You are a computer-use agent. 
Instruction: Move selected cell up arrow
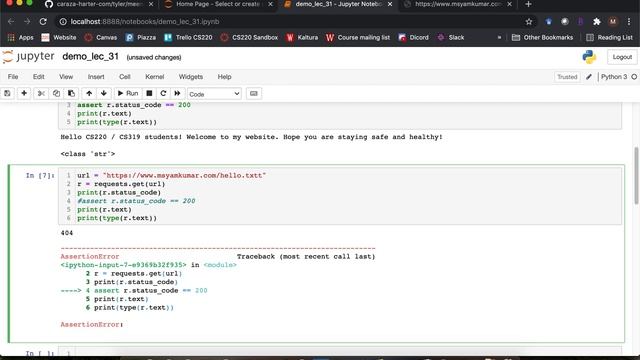[x=89, y=93]
